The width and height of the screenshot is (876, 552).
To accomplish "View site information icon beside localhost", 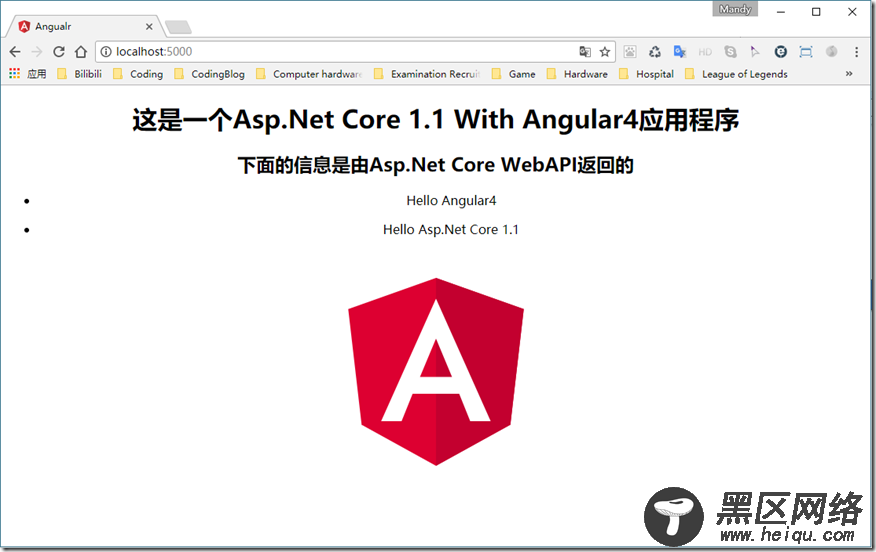I will 106,52.
